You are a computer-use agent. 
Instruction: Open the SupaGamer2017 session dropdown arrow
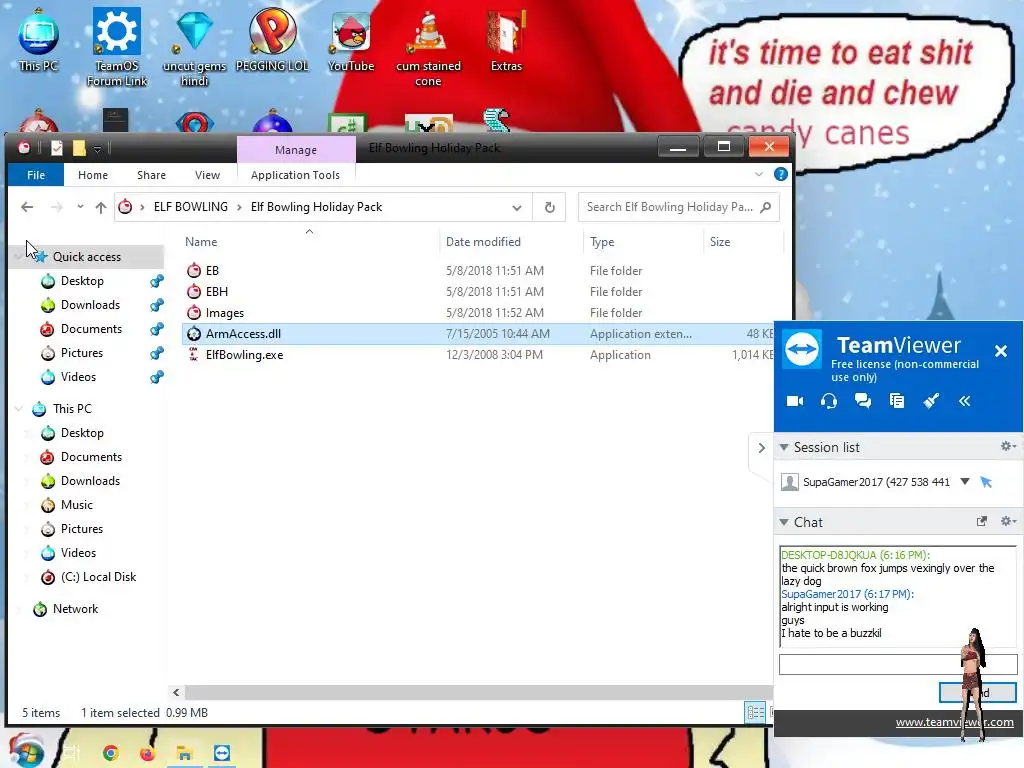pos(965,481)
